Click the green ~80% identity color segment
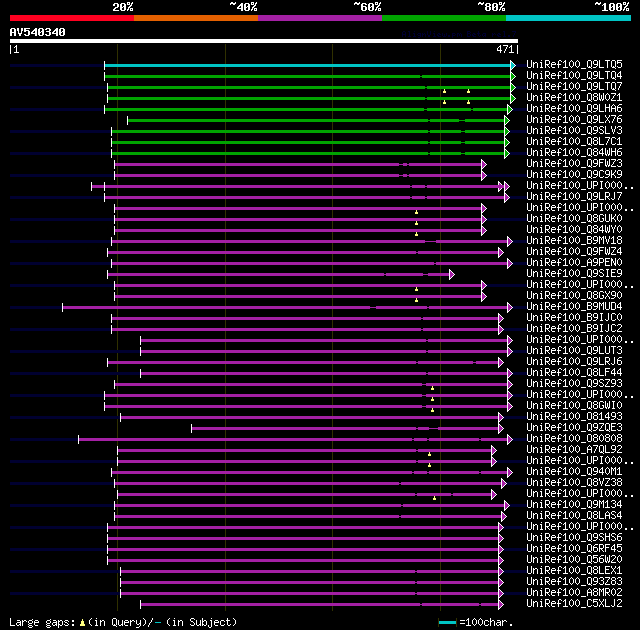This screenshot has height=630, width=640. tap(444, 18)
